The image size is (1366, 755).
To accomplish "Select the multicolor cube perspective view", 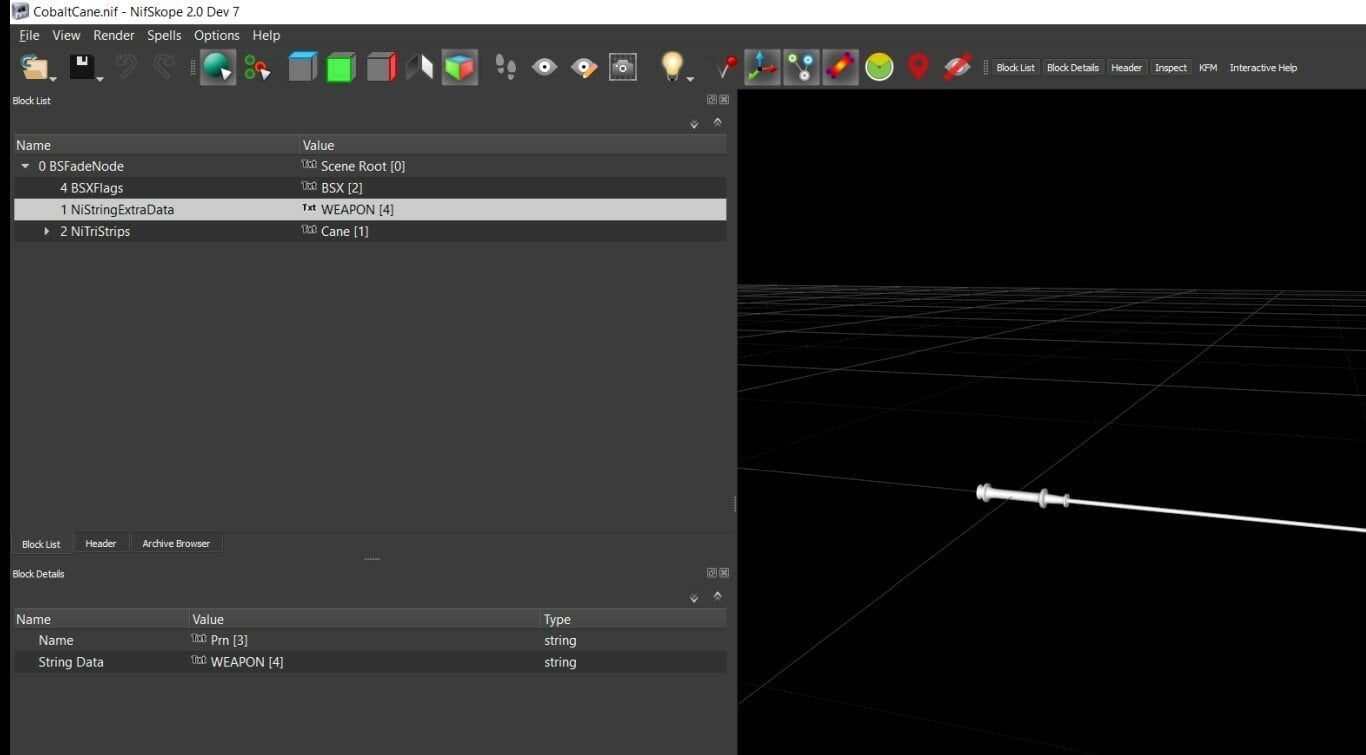I will (x=460, y=67).
